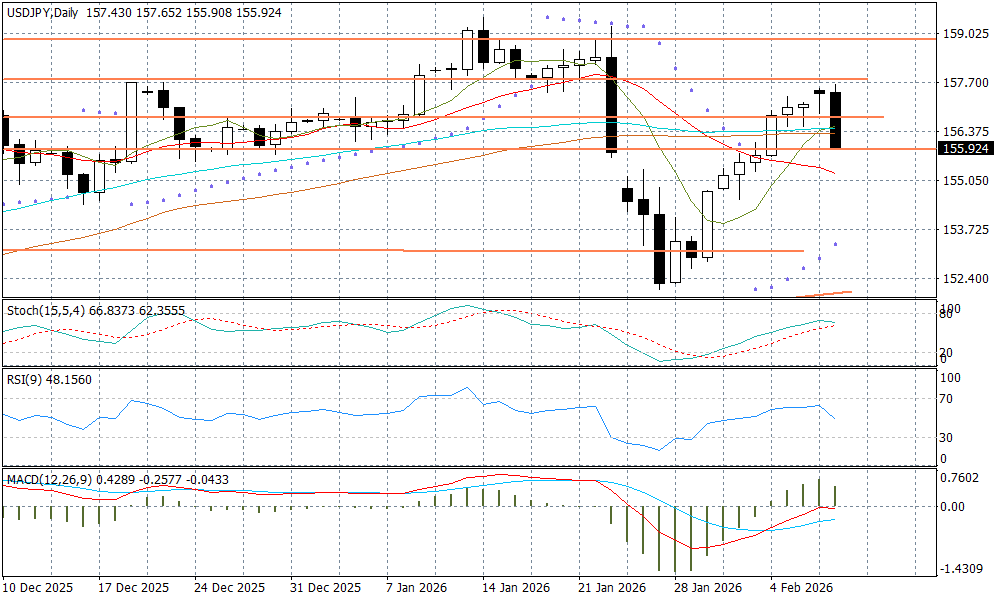Image resolution: width=1000 pixels, height=600 pixels.
Task: Click the 156.375 price scale label
Action: [x=966, y=132]
